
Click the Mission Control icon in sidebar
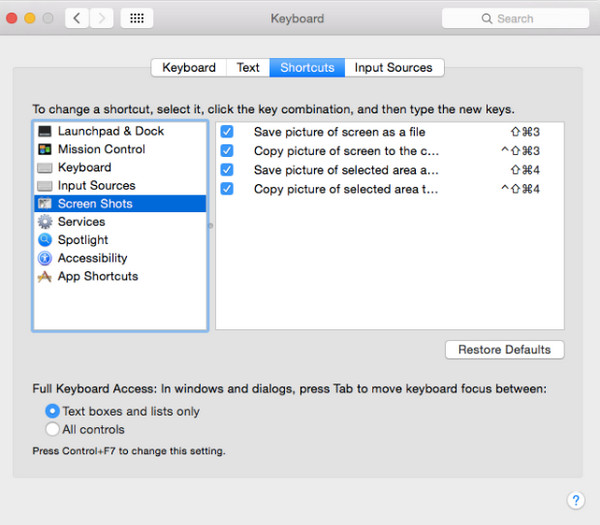coord(44,150)
